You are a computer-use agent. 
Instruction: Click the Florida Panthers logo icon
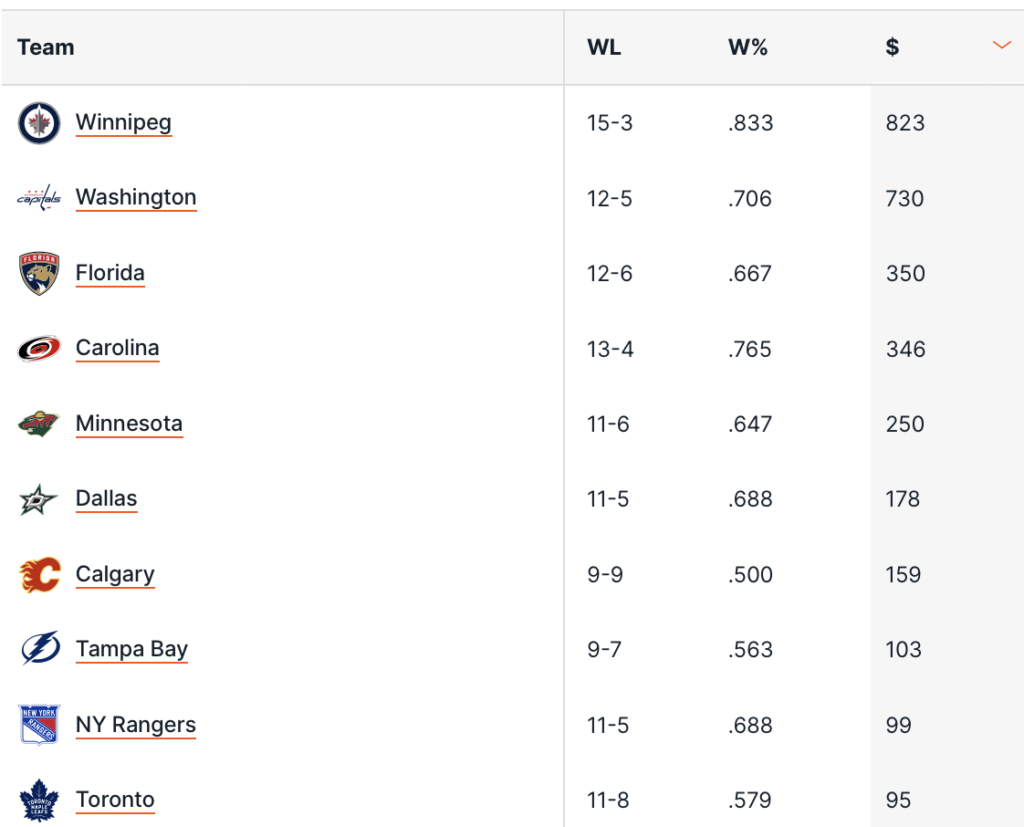point(39,273)
